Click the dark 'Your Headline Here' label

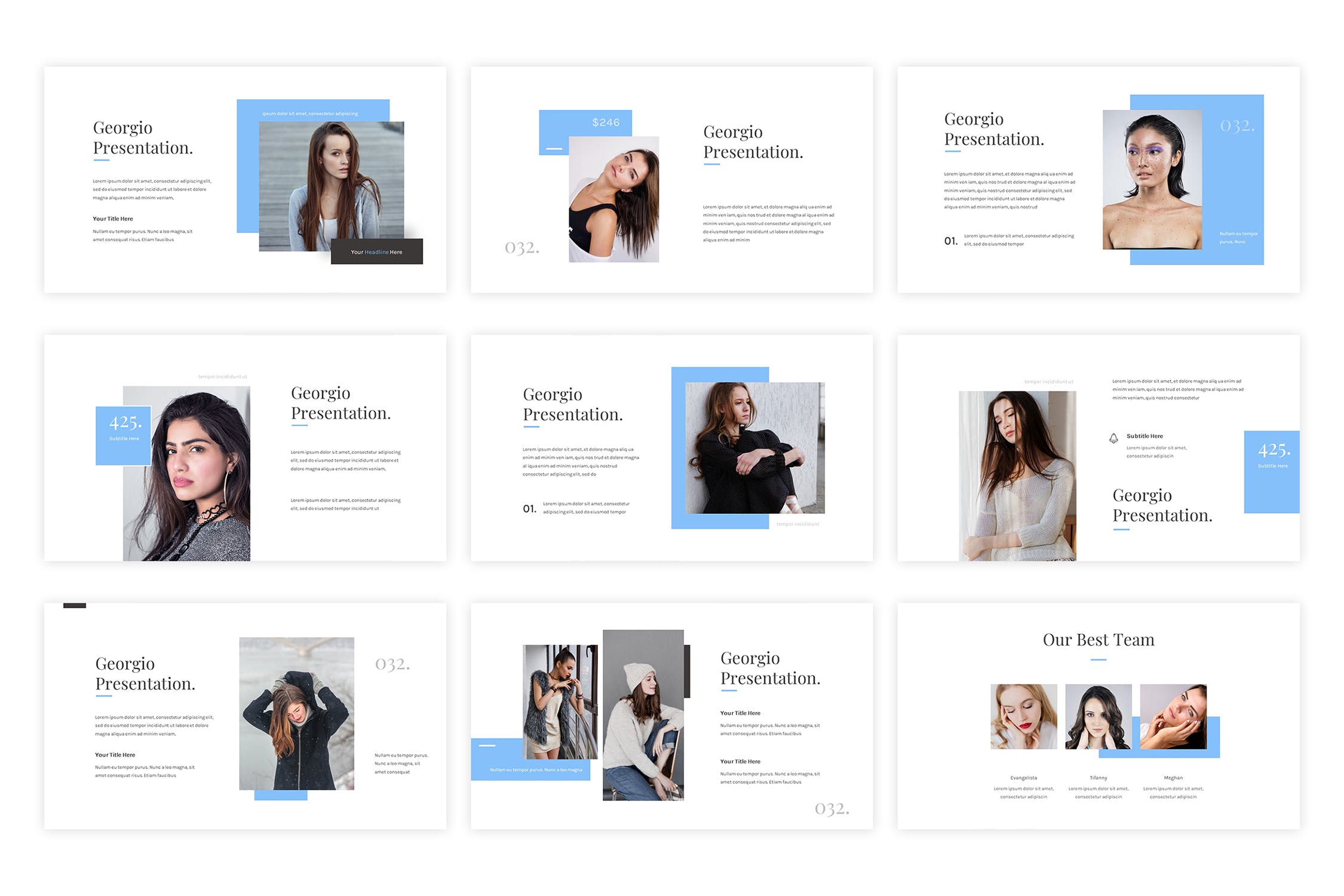coord(376,251)
